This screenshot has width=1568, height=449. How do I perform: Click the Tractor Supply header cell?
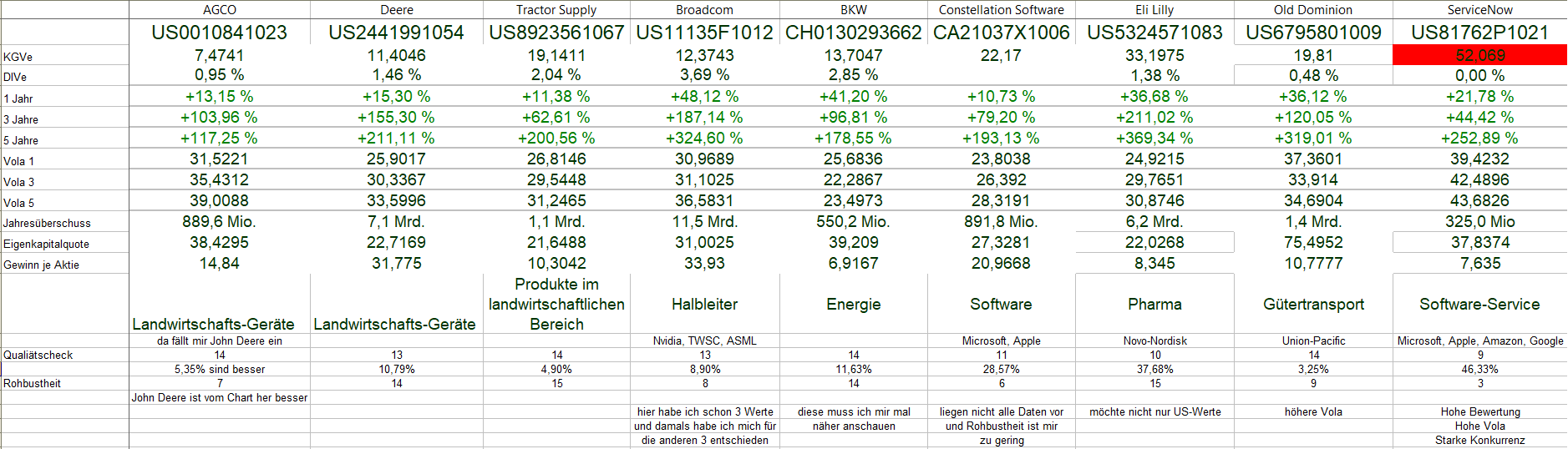pyautogui.click(x=556, y=10)
